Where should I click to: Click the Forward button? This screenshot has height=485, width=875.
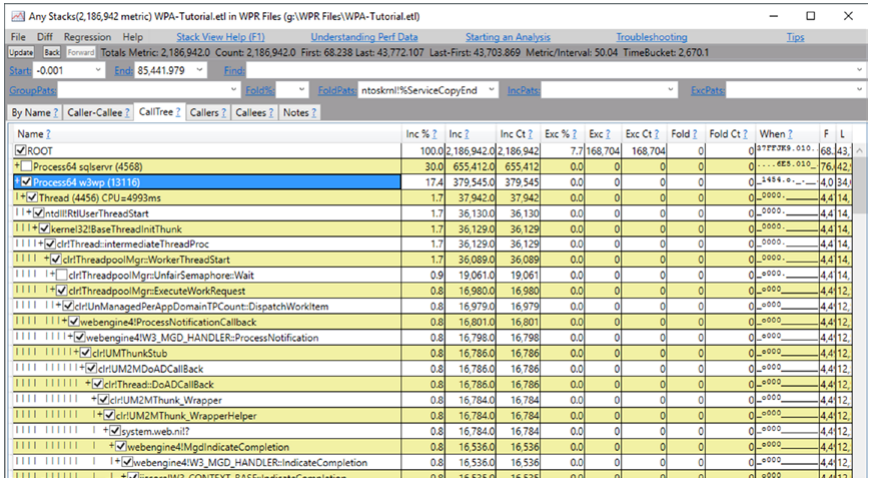click(81, 52)
